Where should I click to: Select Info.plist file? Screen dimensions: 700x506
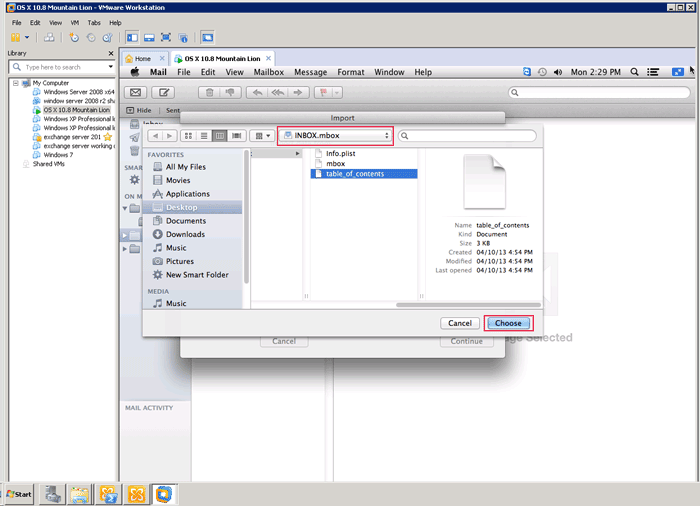pyautogui.click(x=341, y=153)
